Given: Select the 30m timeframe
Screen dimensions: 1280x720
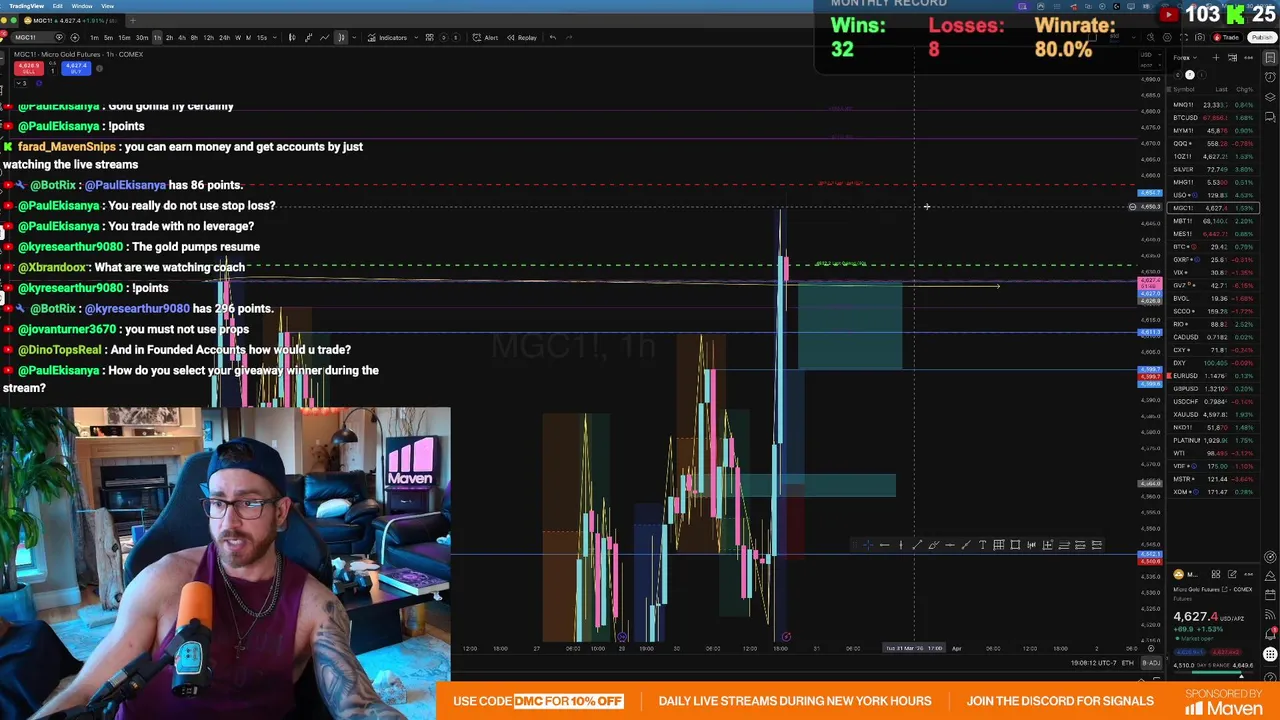Looking at the screenshot, I should 141,38.
